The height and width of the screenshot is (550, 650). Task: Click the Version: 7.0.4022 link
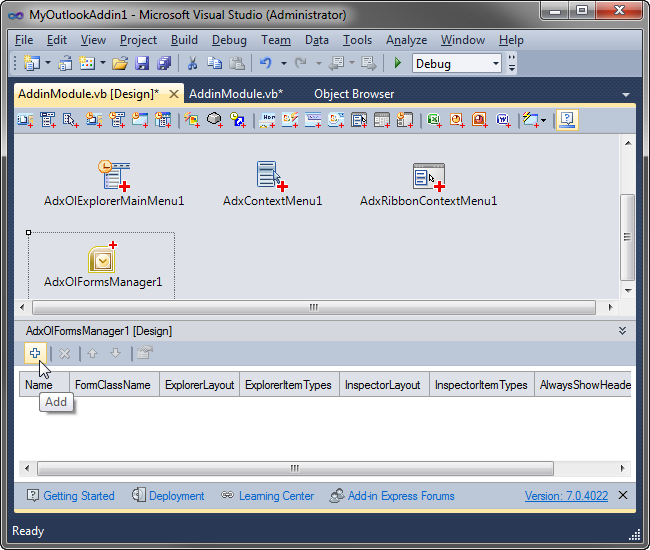[566, 496]
